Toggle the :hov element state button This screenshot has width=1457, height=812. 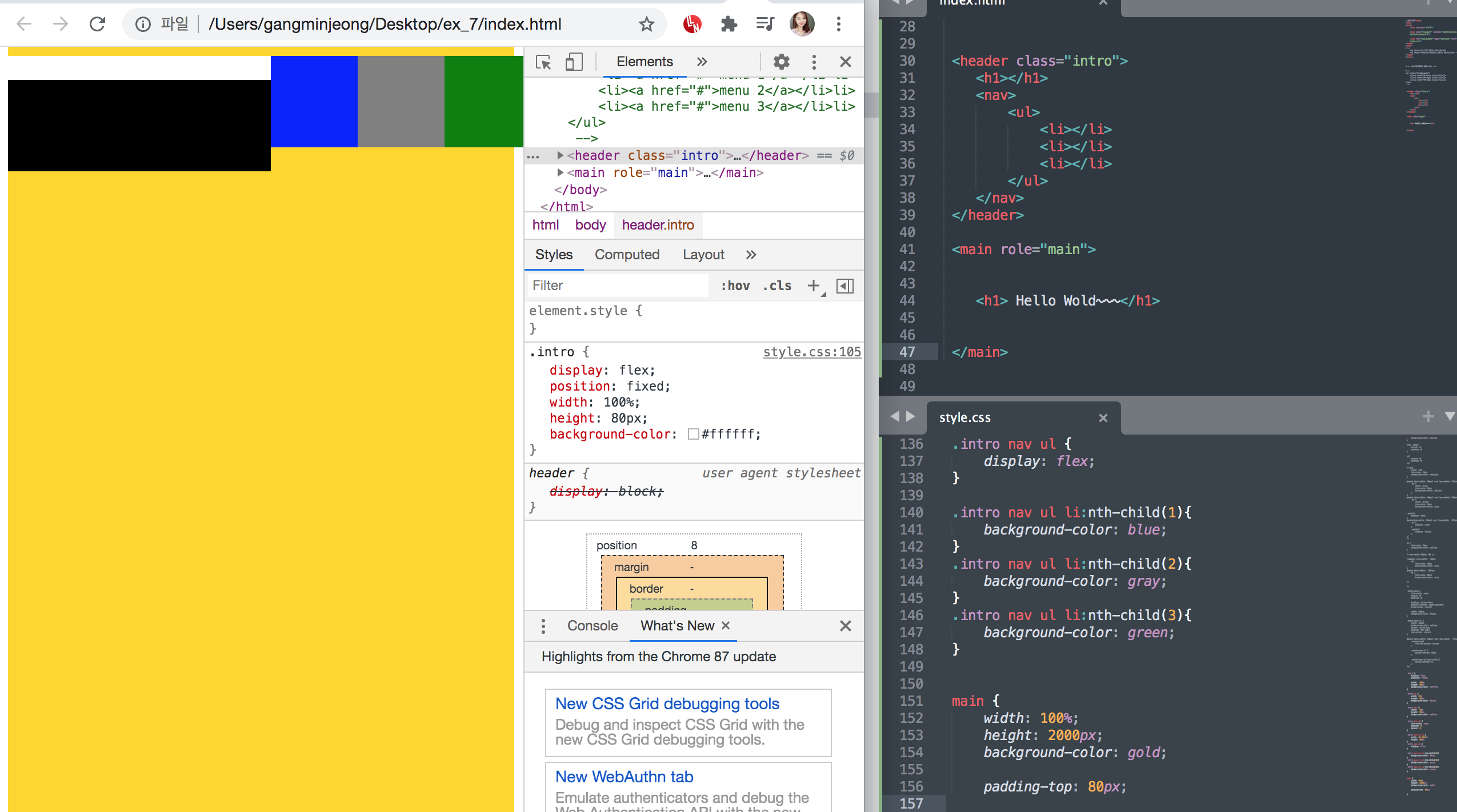click(735, 286)
